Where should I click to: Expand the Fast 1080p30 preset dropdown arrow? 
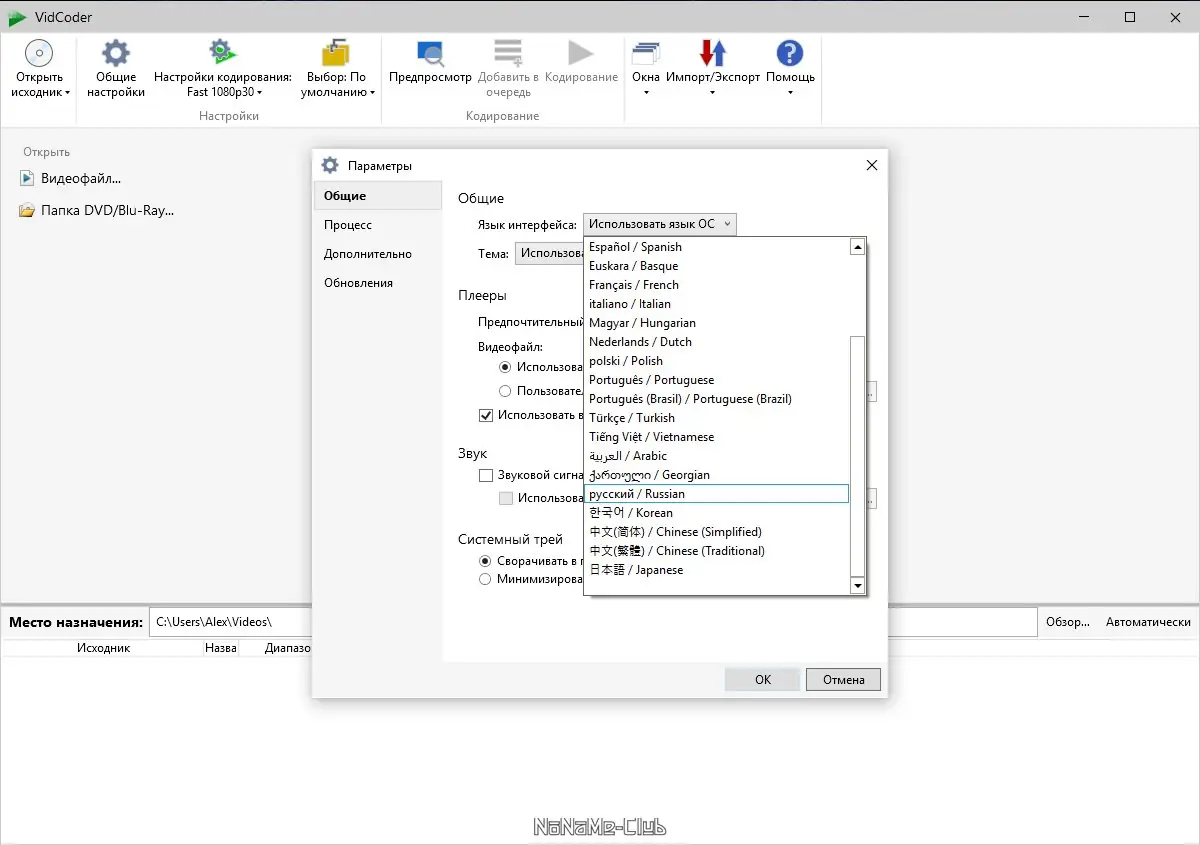(x=260, y=93)
